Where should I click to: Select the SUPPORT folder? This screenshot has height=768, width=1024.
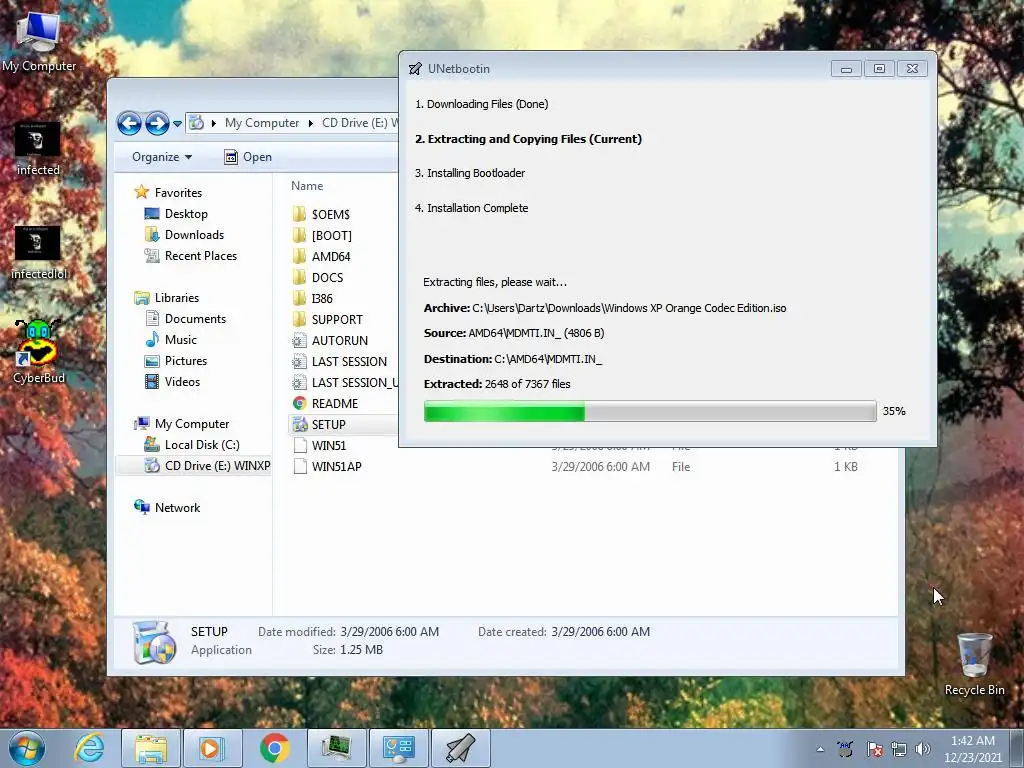click(327, 319)
